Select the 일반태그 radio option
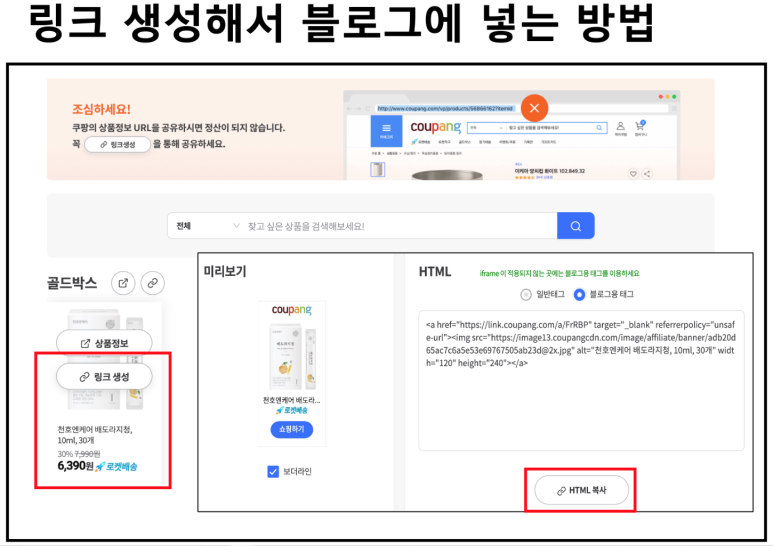The image size is (773, 546). (x=526, y=294)
